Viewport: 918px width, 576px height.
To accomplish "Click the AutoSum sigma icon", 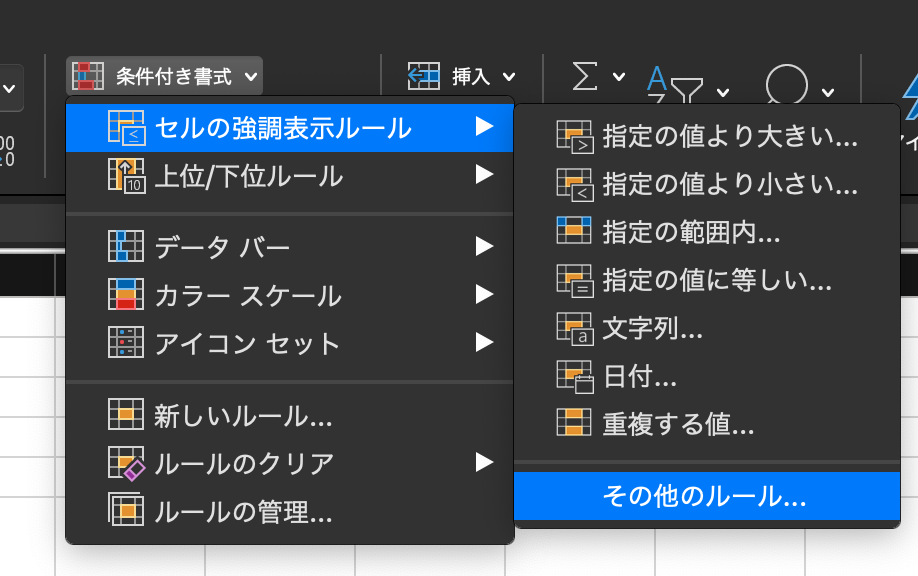I will point(585,76).
